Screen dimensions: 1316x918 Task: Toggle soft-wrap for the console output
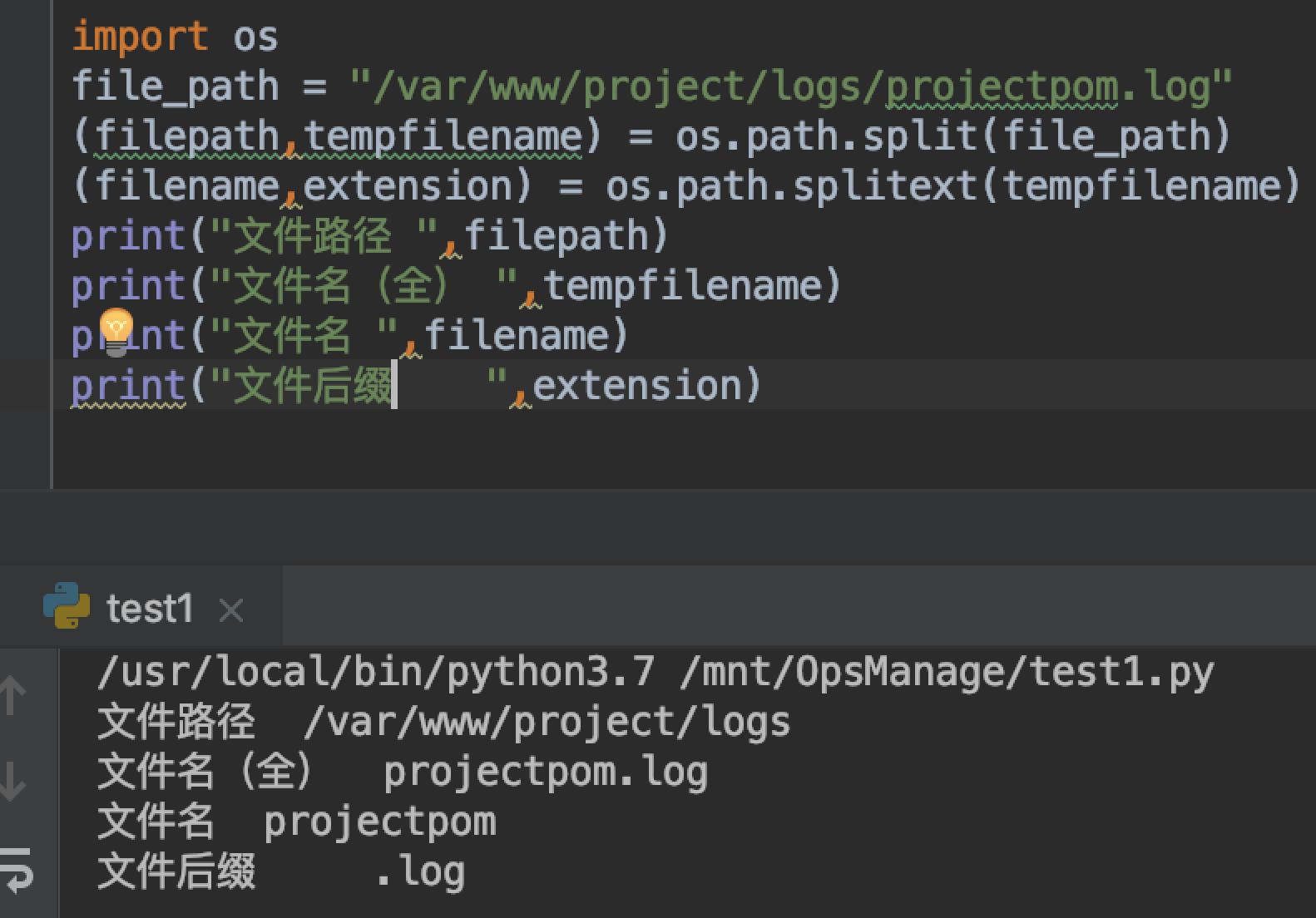click(17, 868)
